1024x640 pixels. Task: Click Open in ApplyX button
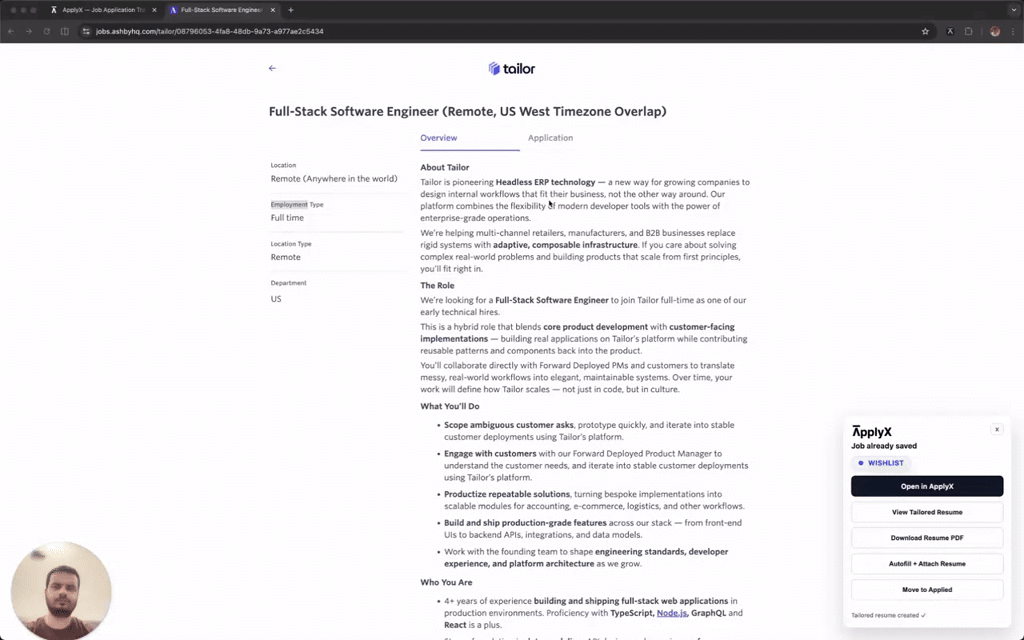click(x=927, y=487)
